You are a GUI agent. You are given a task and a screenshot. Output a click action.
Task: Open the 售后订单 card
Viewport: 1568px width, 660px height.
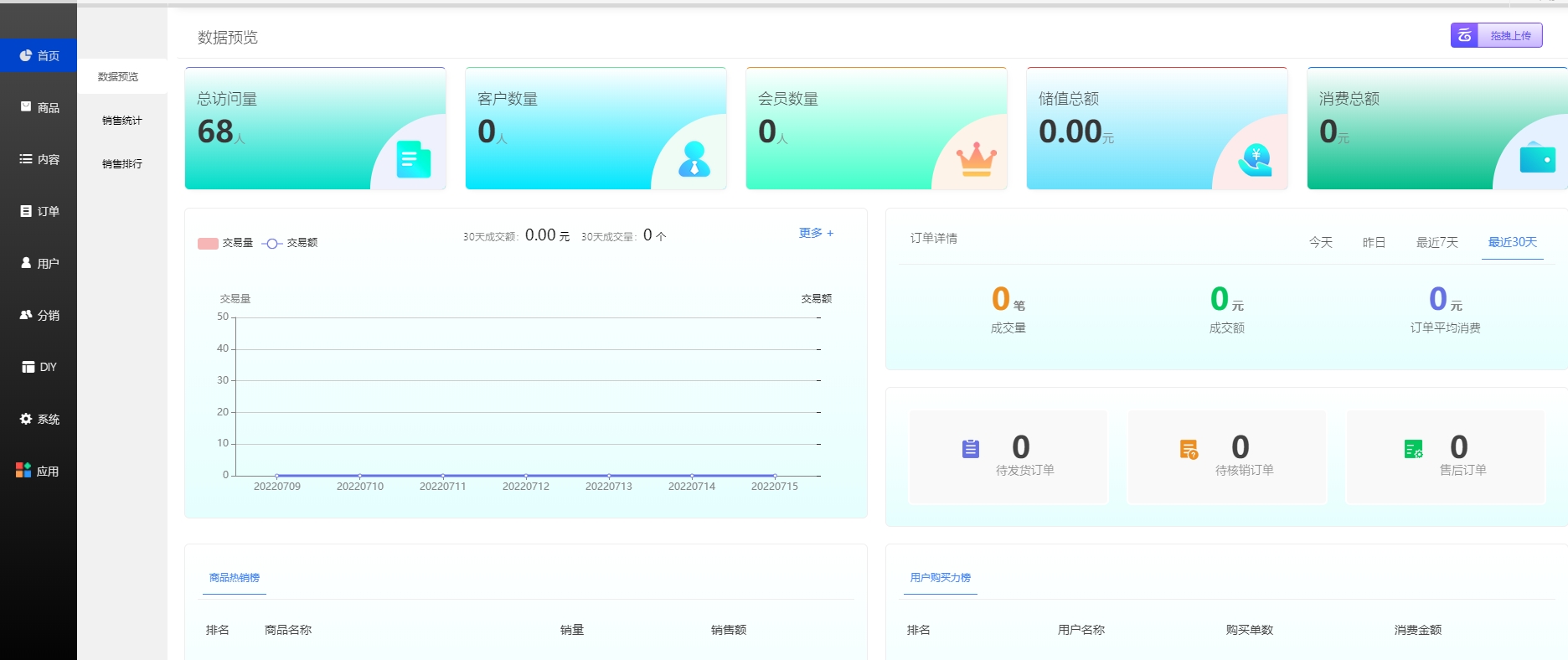coord(1446,456)
